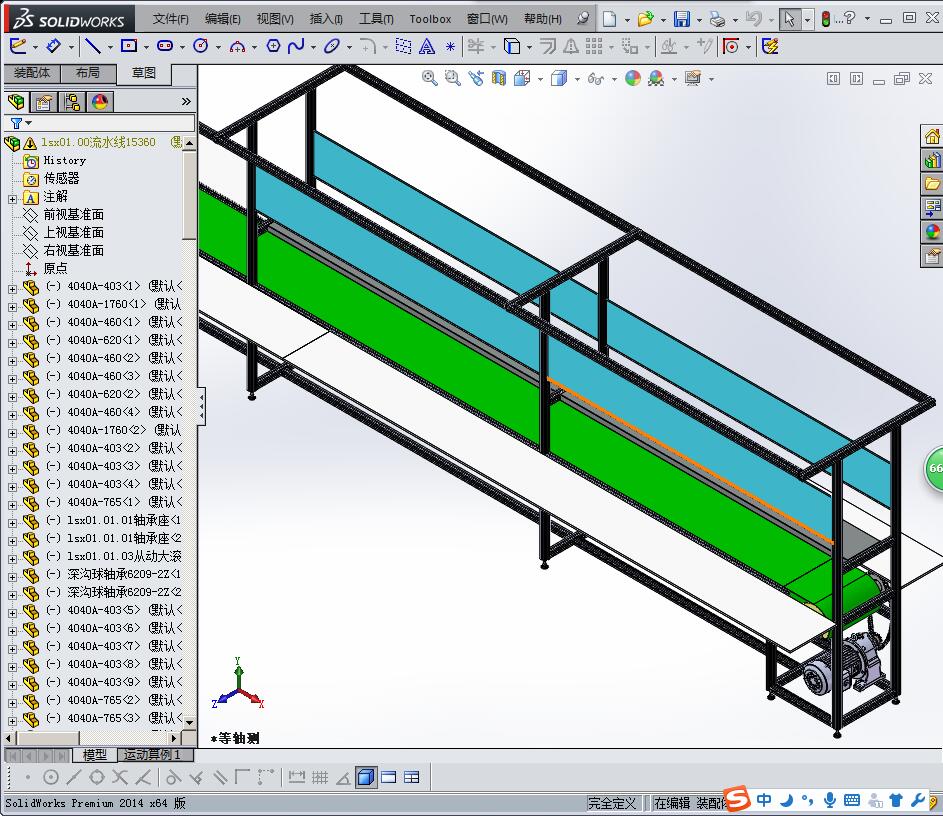This screenshot has height=816, width=943.
Task: Click the Zoom to Area icon
Action: point(452,78)
